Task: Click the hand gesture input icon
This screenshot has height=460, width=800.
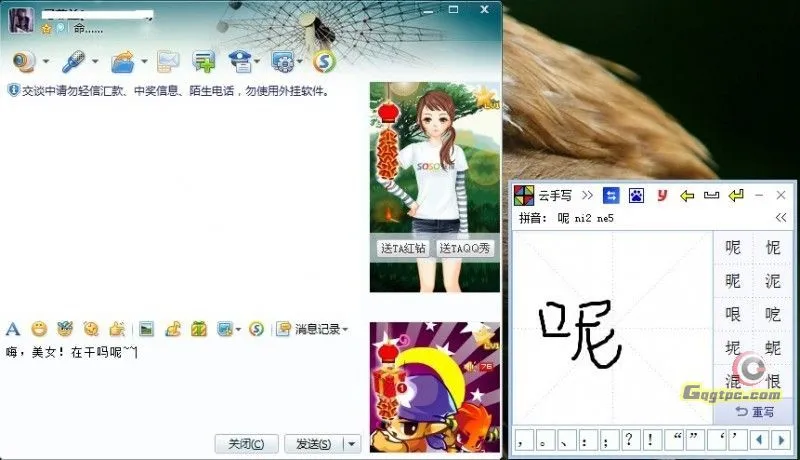Action: click(117, 329)
